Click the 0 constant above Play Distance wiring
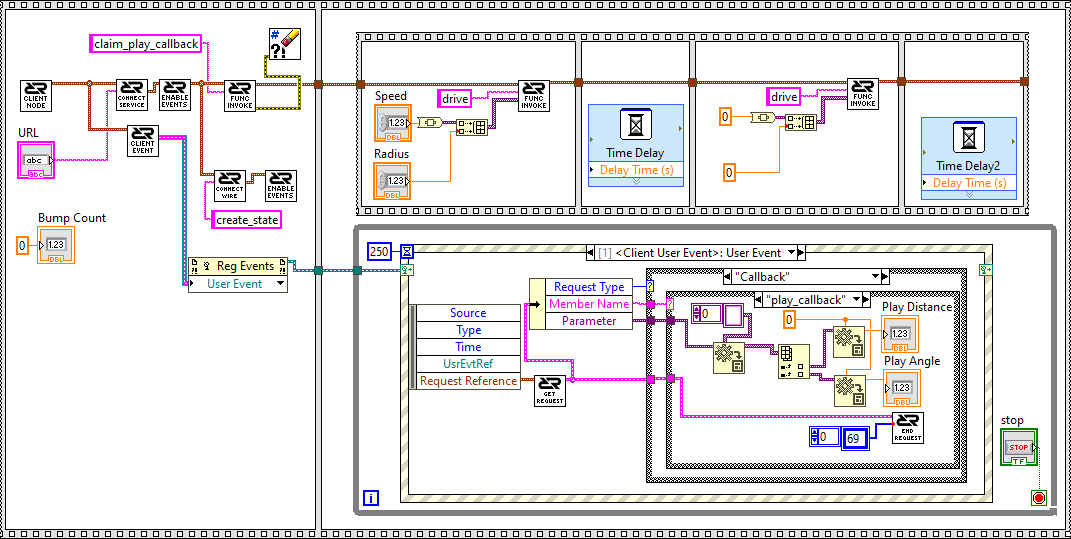The image size is (1071, 539). click(x=789, y=319)
